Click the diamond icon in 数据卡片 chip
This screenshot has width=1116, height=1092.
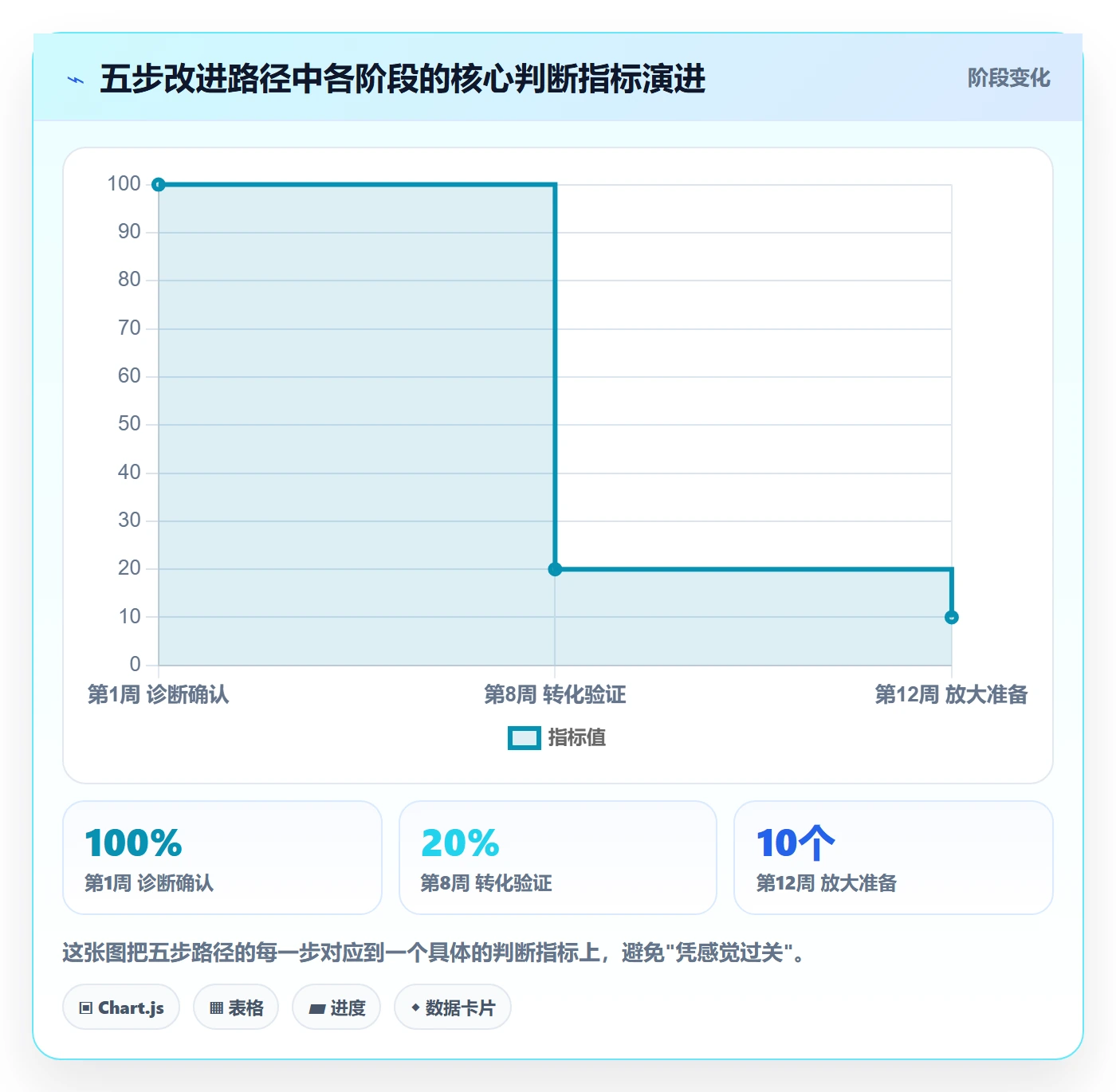click(x=415, y=1008)
